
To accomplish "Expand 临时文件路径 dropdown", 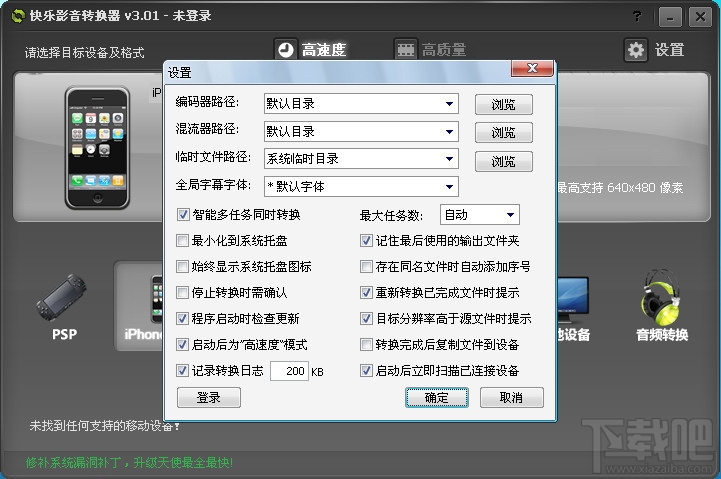I will (x=449, y=159).
